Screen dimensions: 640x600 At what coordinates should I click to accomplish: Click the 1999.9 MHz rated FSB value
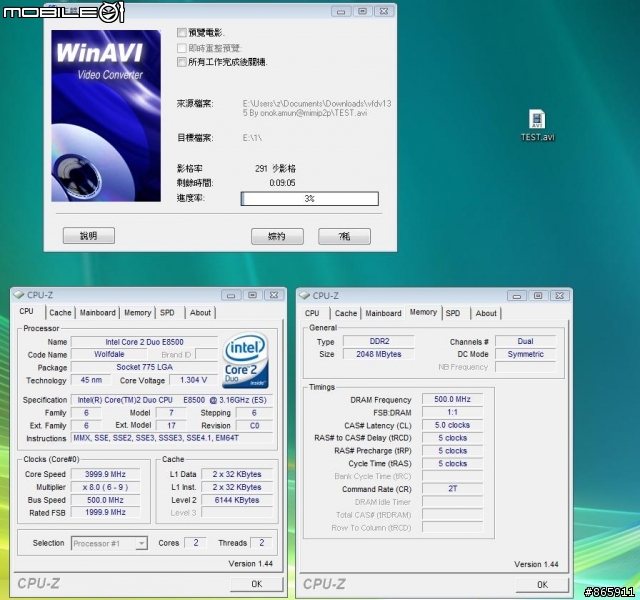click(105, 512)
